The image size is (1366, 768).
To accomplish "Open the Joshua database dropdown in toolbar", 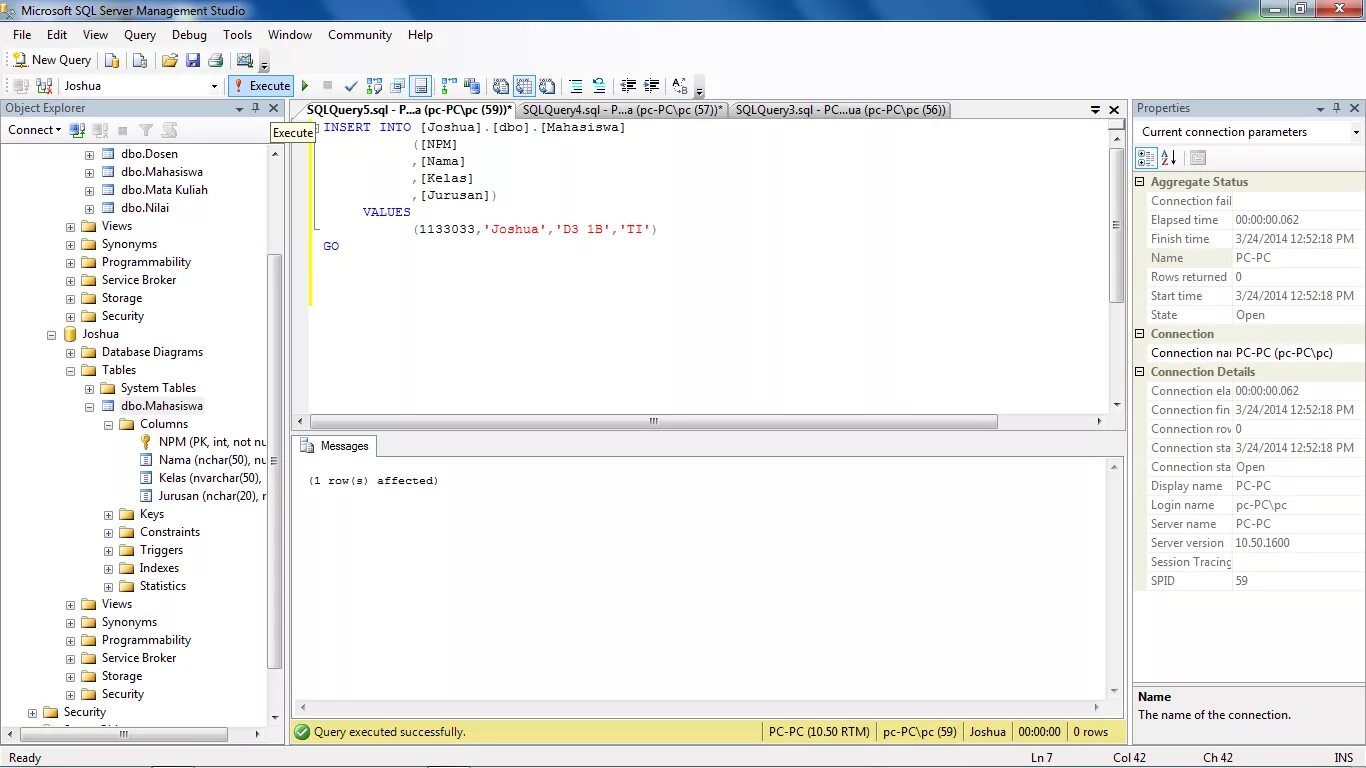I will point(214,86).
